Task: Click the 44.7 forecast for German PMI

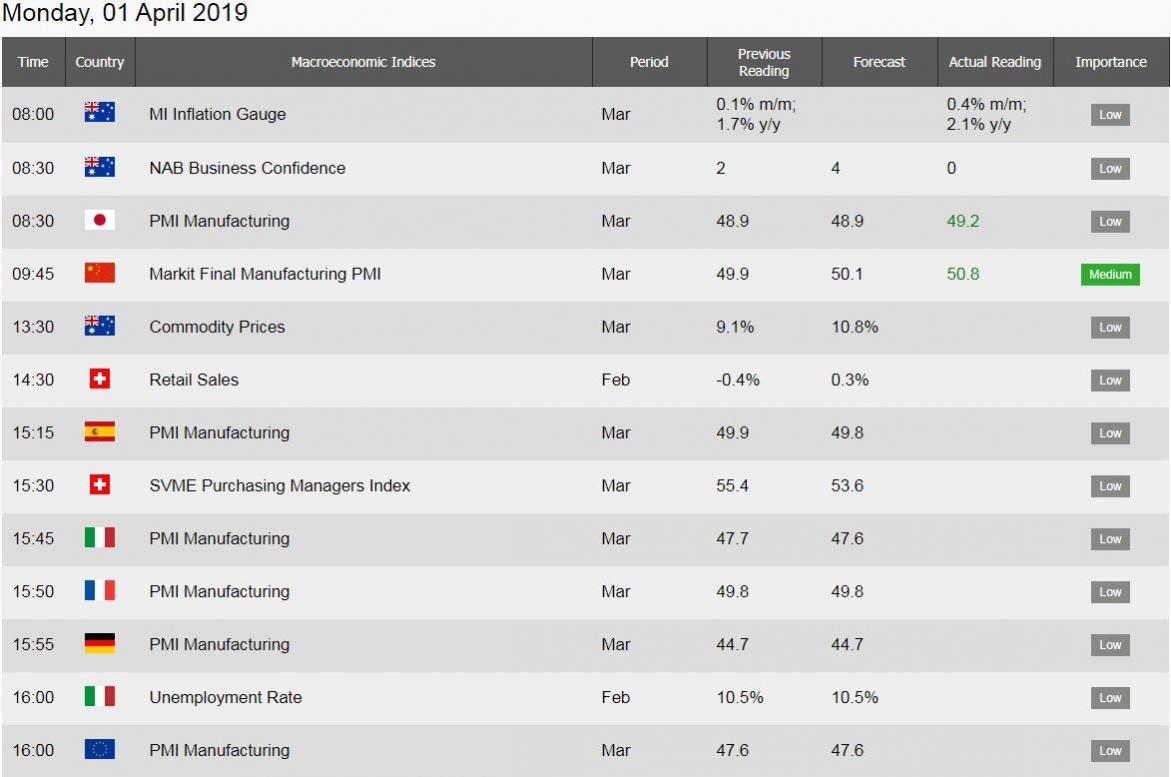Action: [x=847, y=645]
